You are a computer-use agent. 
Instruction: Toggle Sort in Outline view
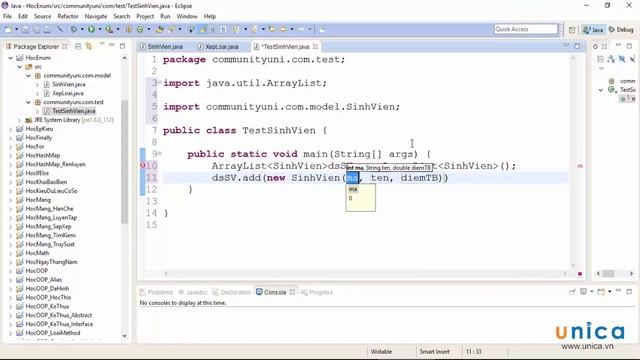[611, 59]
